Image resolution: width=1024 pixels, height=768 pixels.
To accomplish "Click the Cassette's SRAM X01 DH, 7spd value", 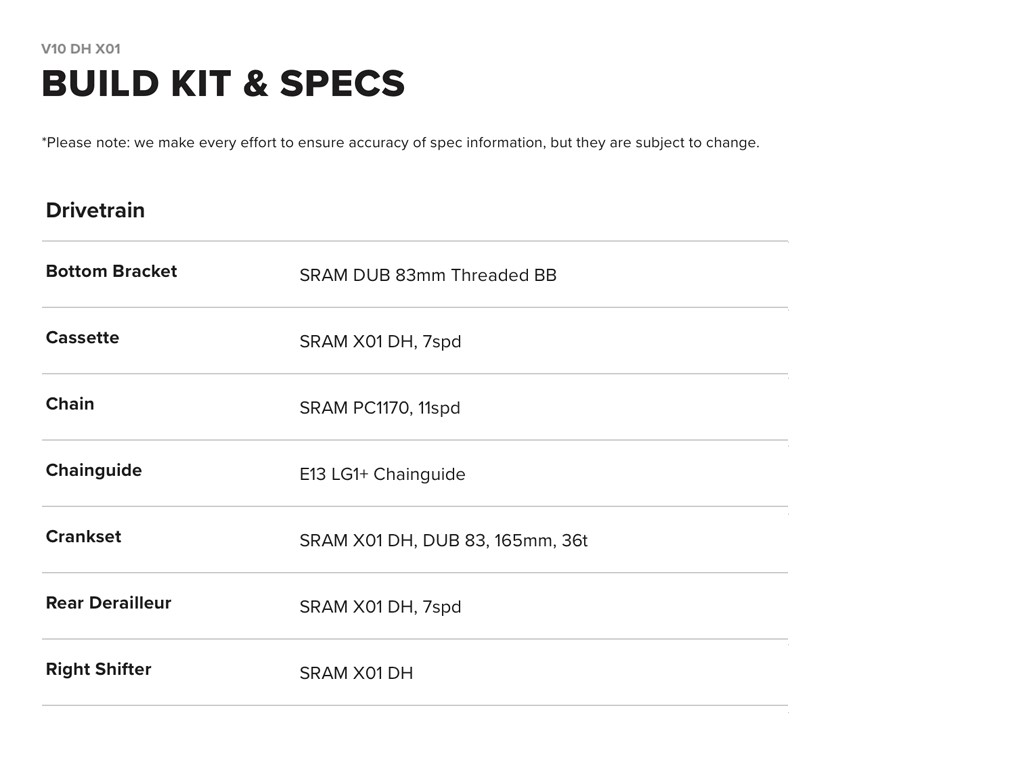I will click(x=380, y=342).
